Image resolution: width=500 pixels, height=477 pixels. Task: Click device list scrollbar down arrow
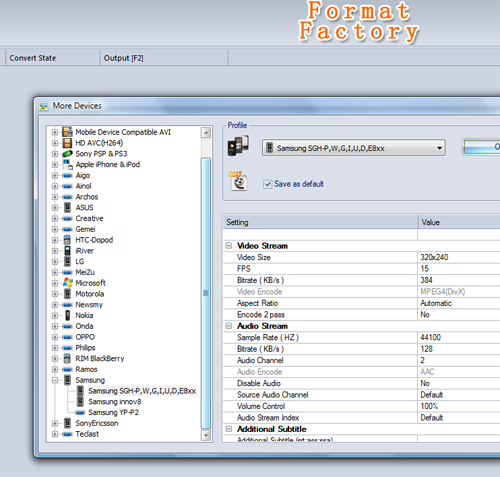(x=206, y=435)
